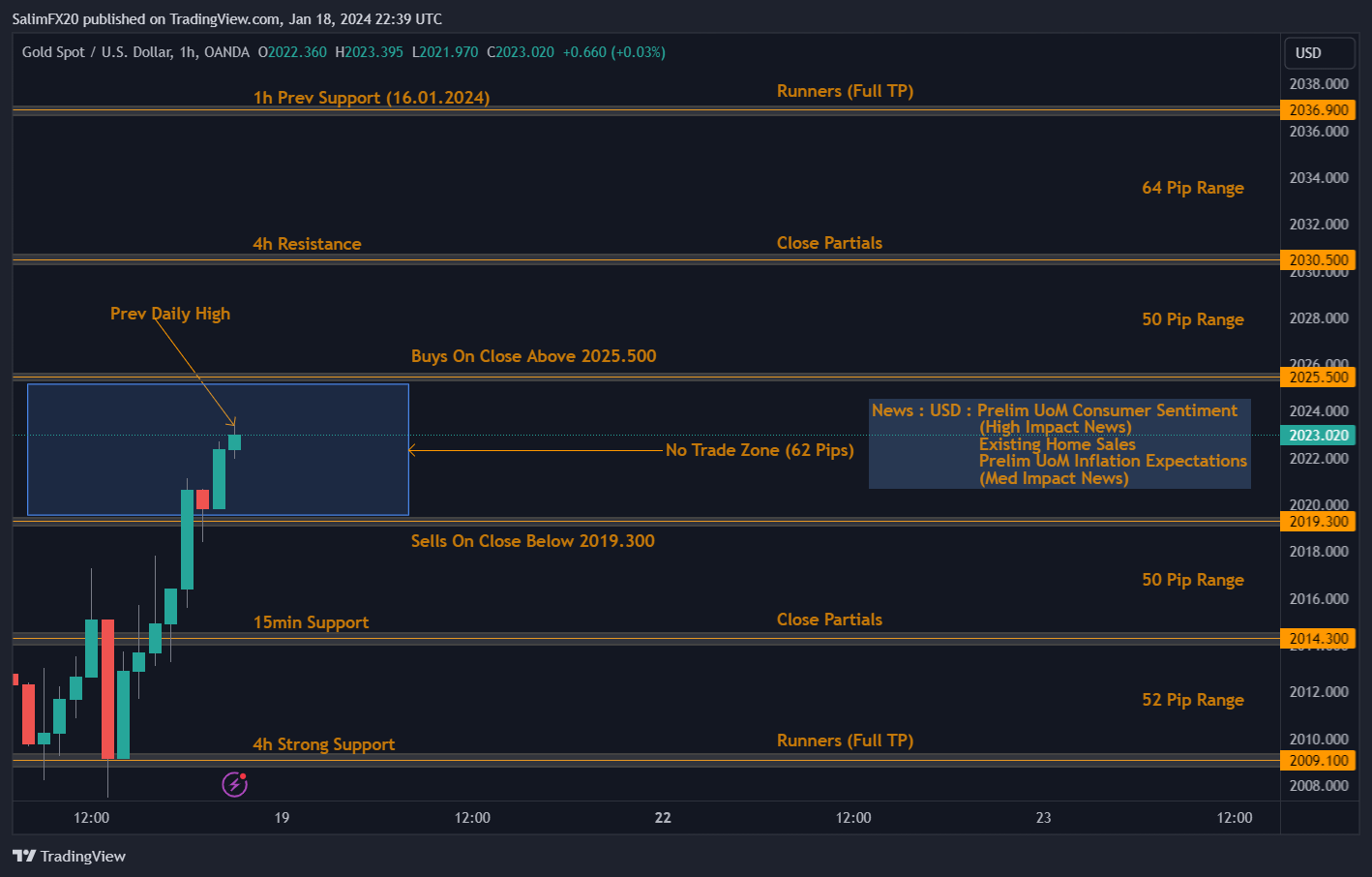Click the 'Sells On Close Below 2019.300' label

pos(532,541)
